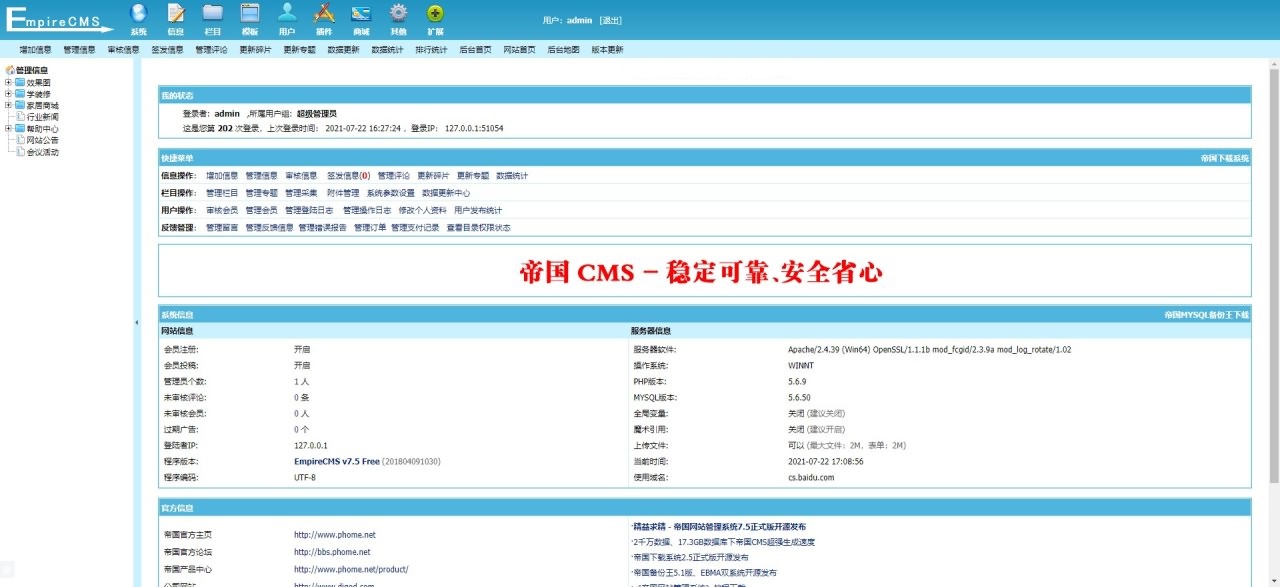This screenshot has height=587, width=1280.
Task: Open 查看目录权限状态 in the quick menu
Action: [478, 227]
